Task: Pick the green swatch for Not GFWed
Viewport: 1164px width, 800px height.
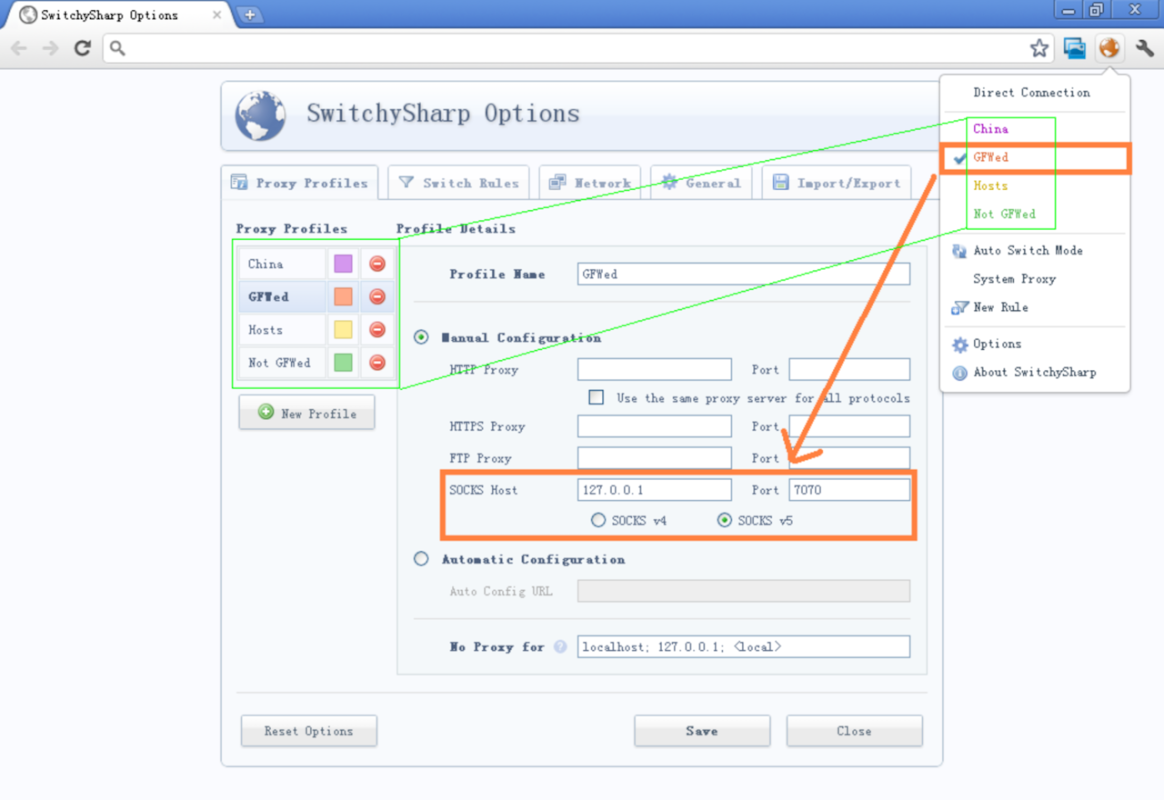Action: tap(343, 362)
